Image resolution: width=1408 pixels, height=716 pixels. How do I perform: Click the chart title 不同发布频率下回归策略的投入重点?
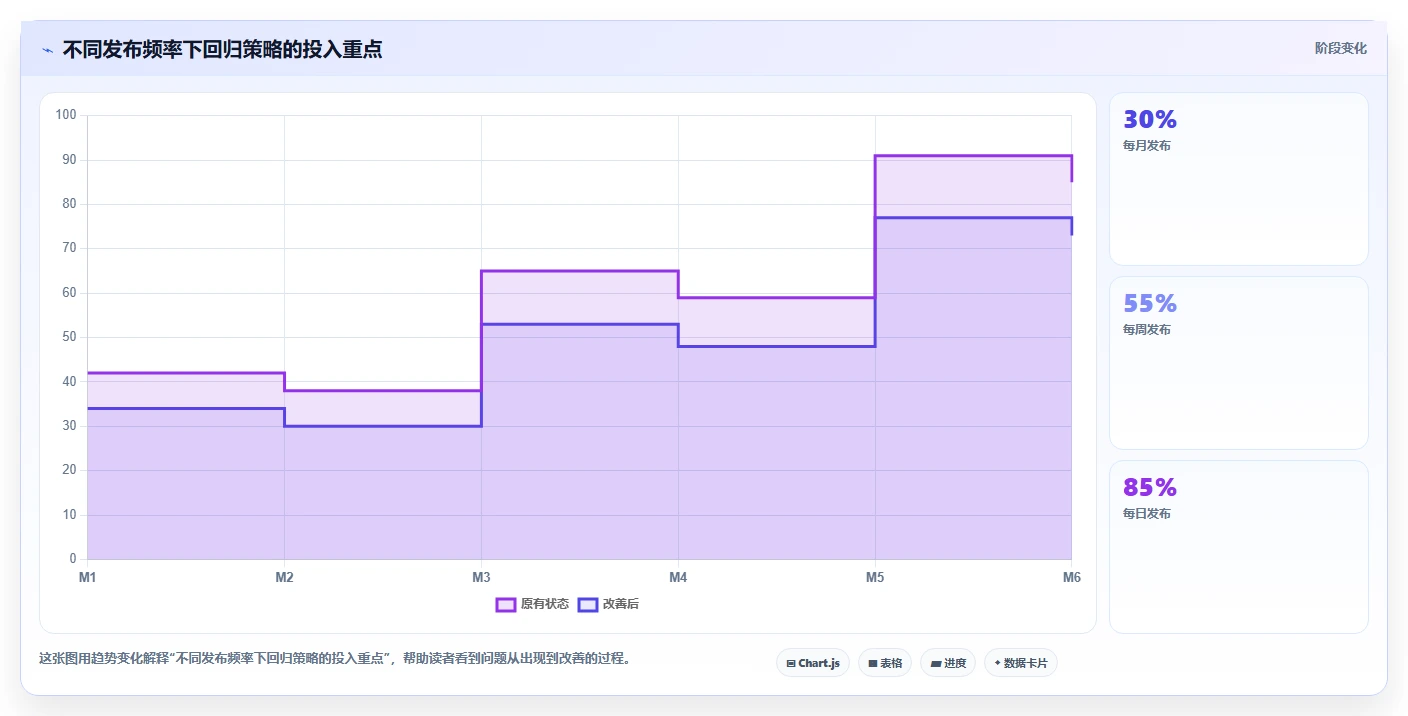222,49
